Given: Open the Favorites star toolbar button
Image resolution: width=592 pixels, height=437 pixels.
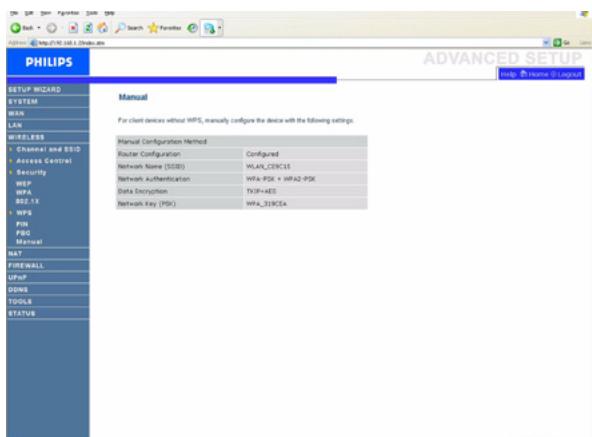Looking at the screenshot, I should pos(165,28).
